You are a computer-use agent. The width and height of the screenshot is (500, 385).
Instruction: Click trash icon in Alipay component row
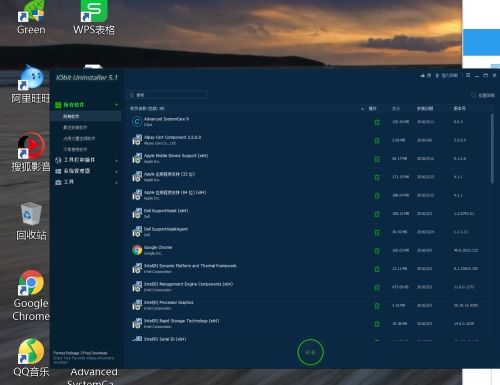coord(377,141)
